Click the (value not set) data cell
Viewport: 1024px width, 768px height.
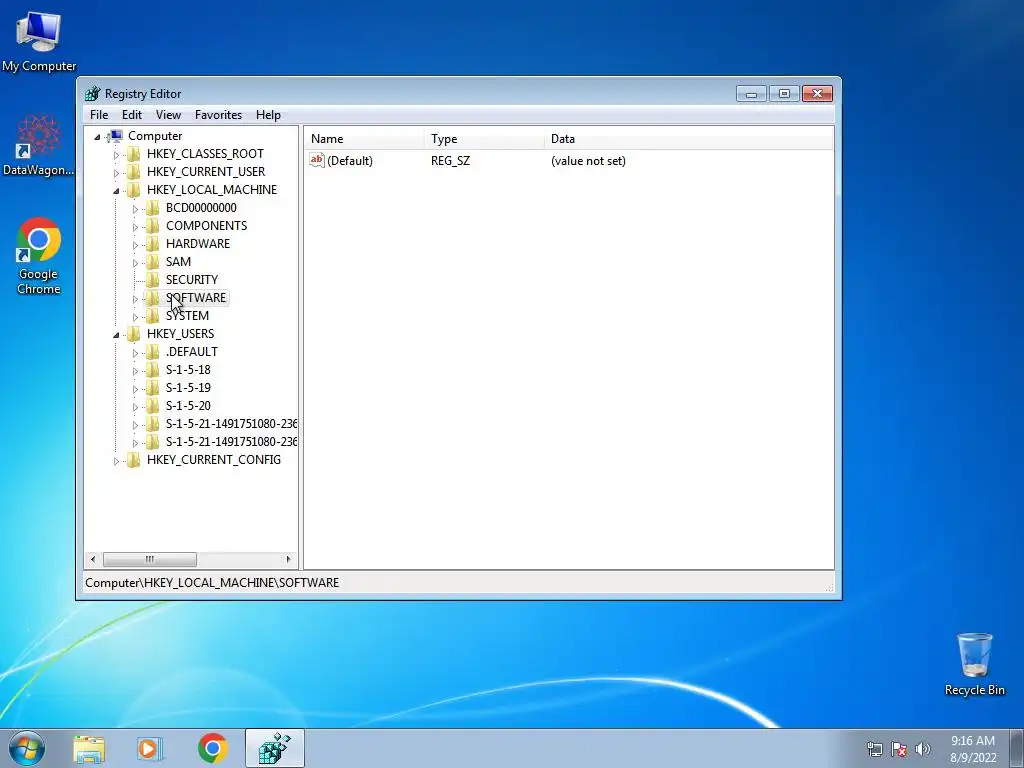coord(588,161)
